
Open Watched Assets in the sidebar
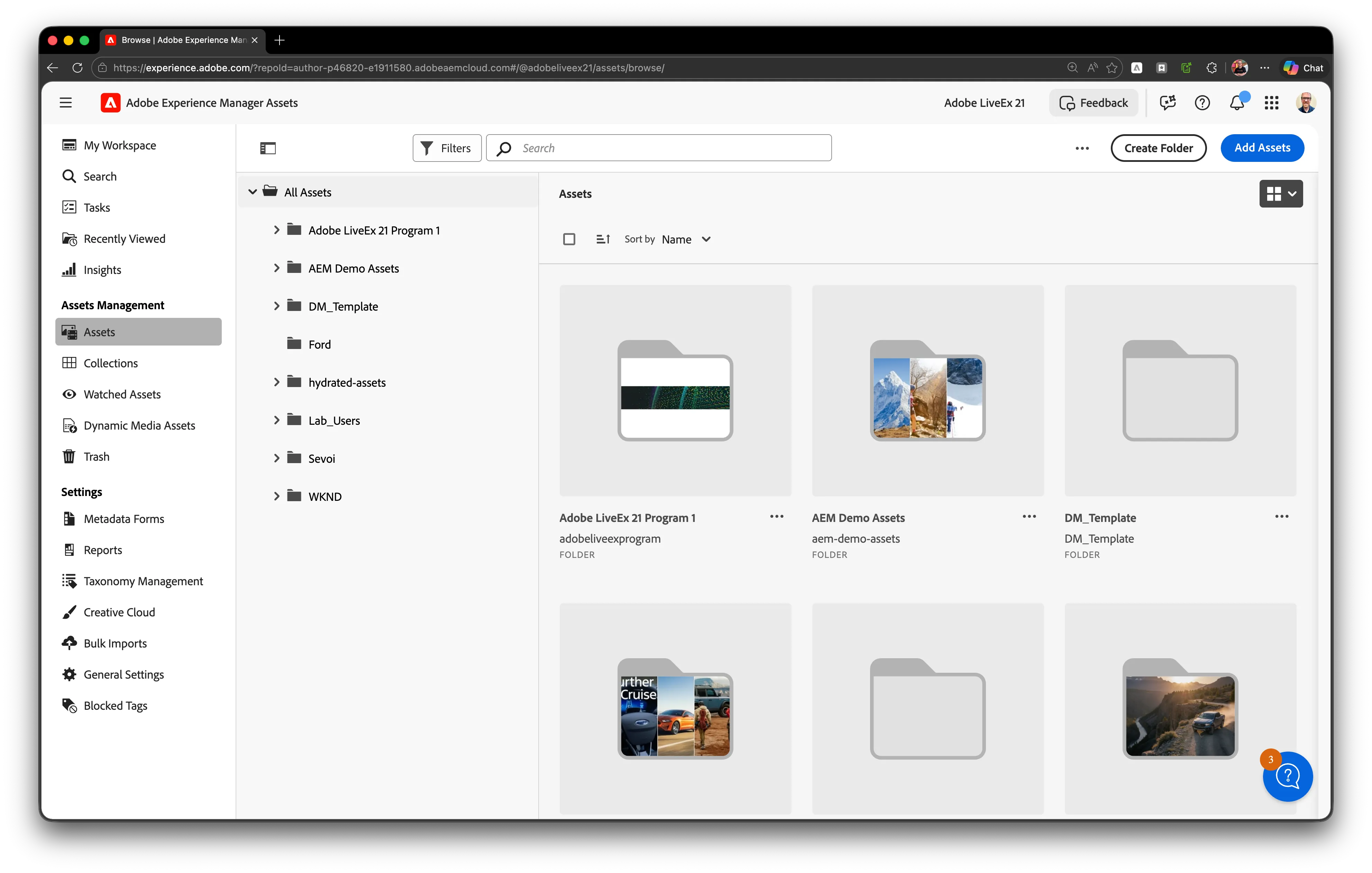click(x=138, y=394)
